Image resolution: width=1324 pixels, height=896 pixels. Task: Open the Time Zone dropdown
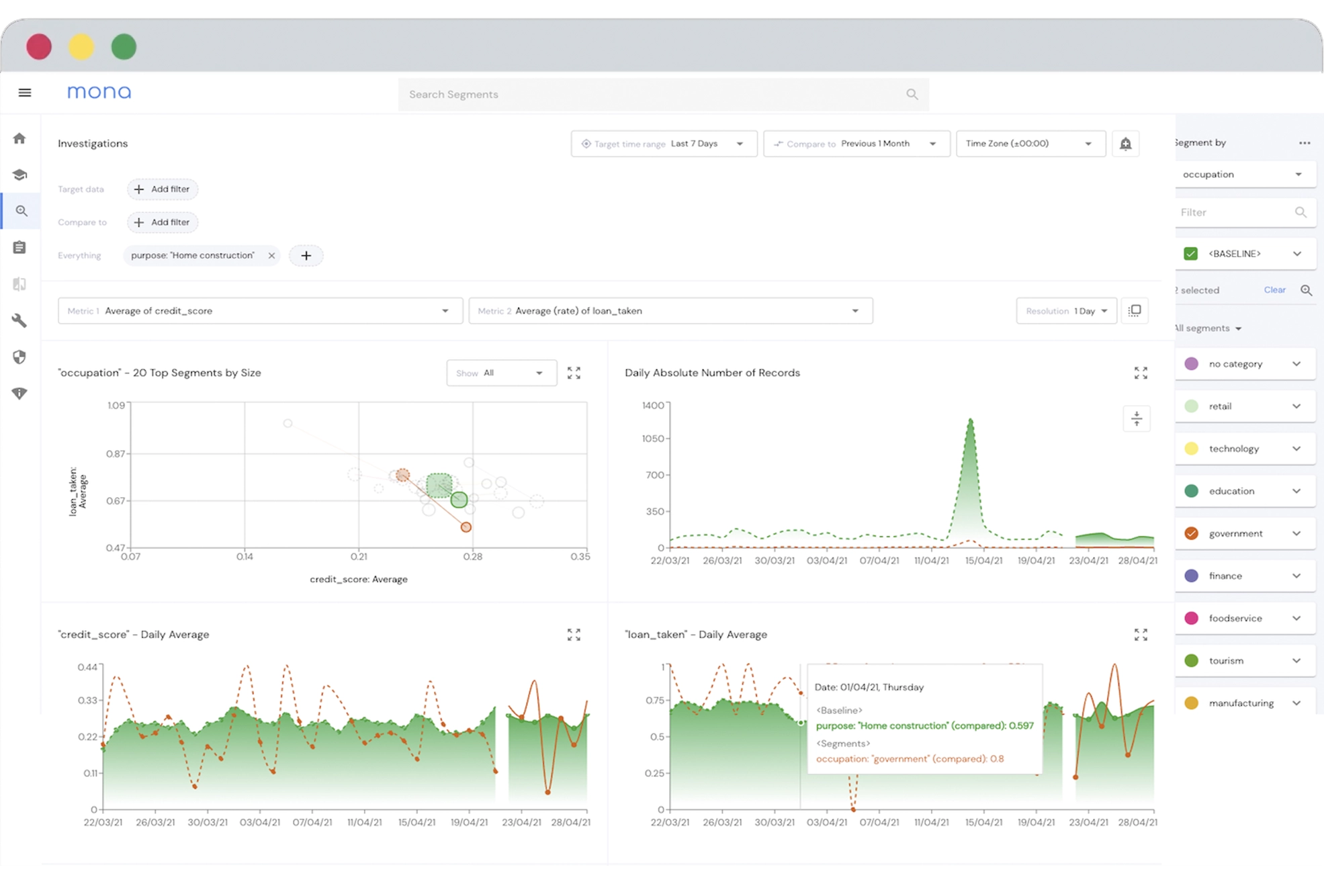tap(1030, 144)
